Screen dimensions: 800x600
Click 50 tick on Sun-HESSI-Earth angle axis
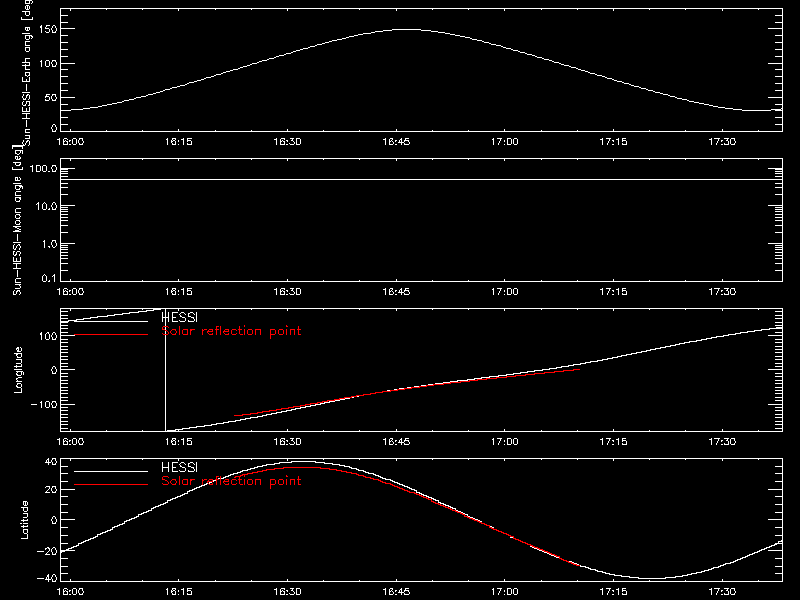coord(51,97)
